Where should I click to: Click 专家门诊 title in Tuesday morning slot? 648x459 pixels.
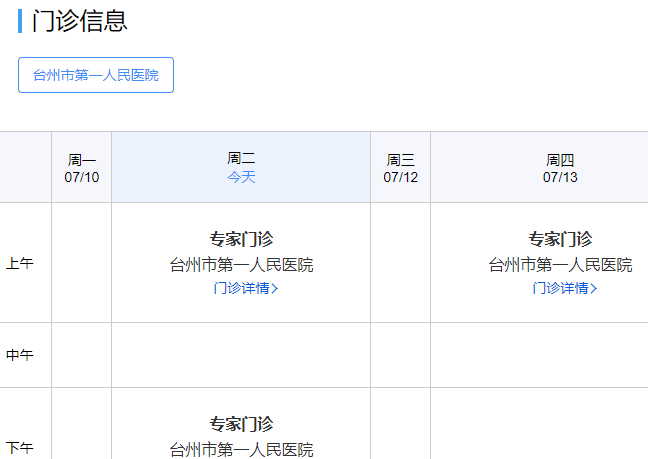pos(241,239)
